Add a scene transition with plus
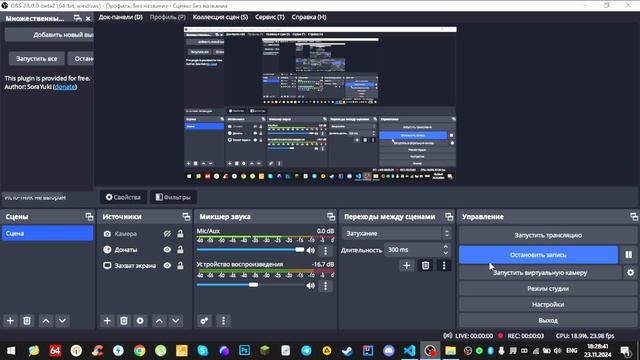Image resolution: width=640 pixels, height=360 pixels. 407,266
